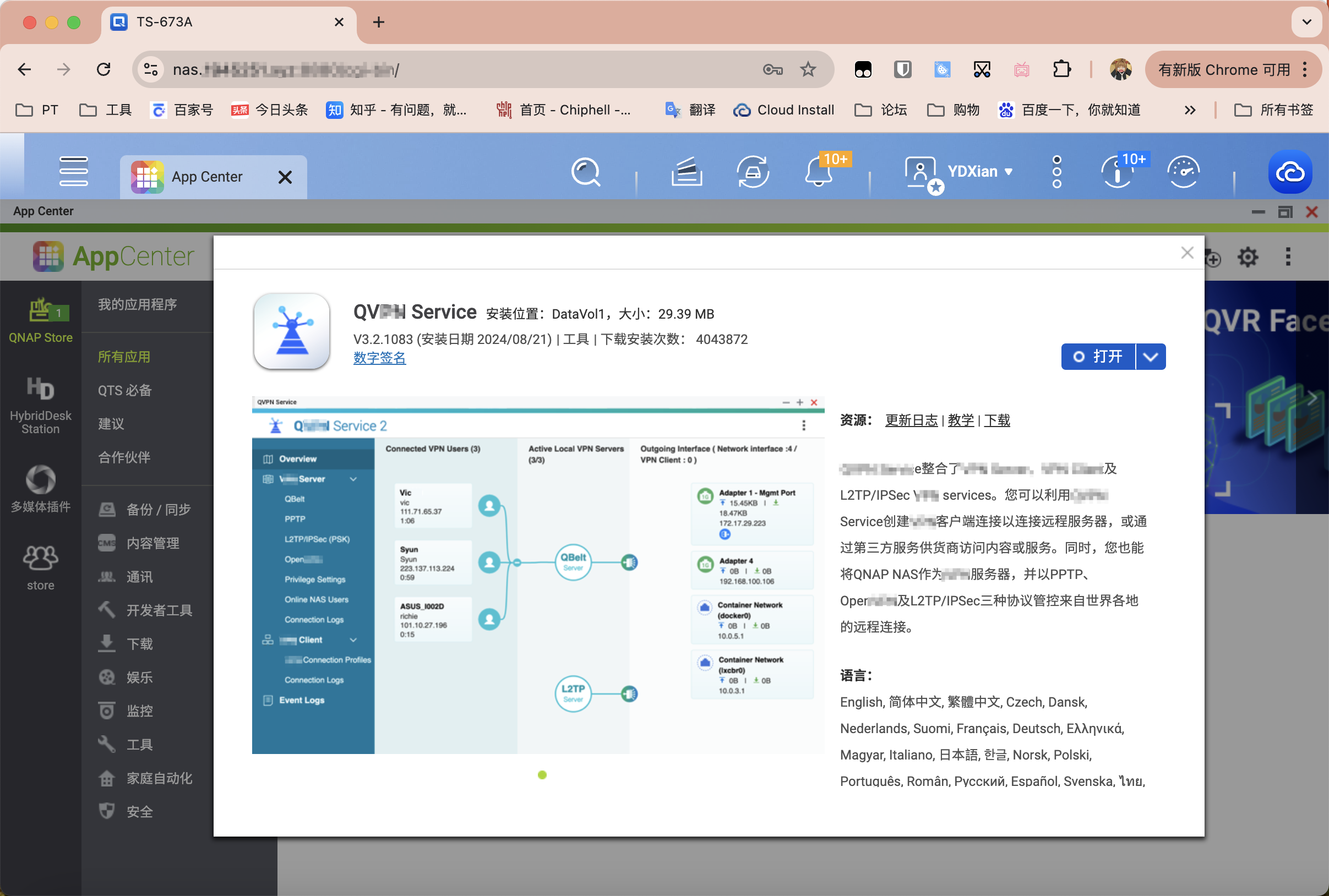
Task: Select 合作伙伴 category
Action: click(x=124, y=457)
